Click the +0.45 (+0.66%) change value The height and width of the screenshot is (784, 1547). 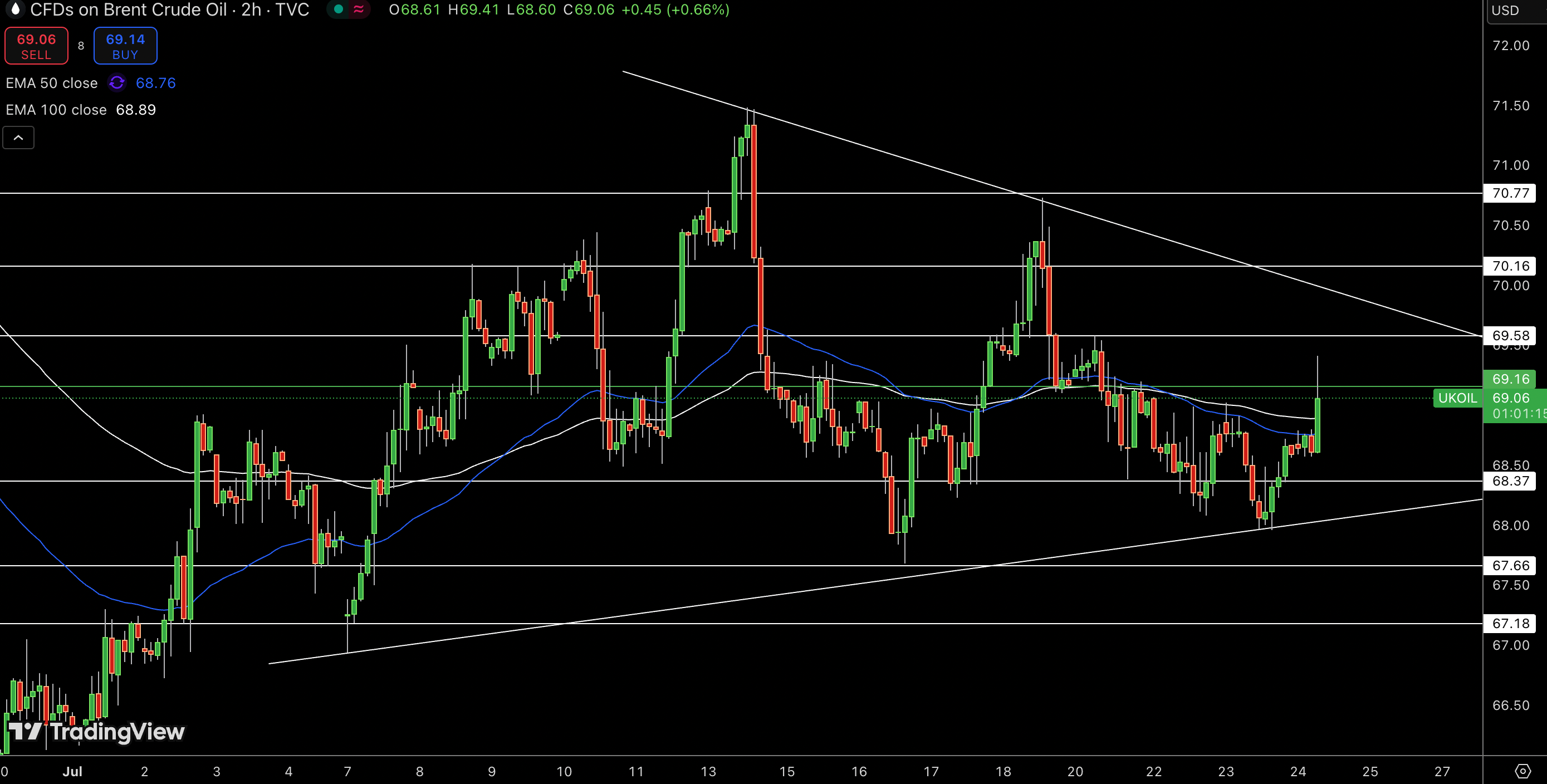pos(675,9)
